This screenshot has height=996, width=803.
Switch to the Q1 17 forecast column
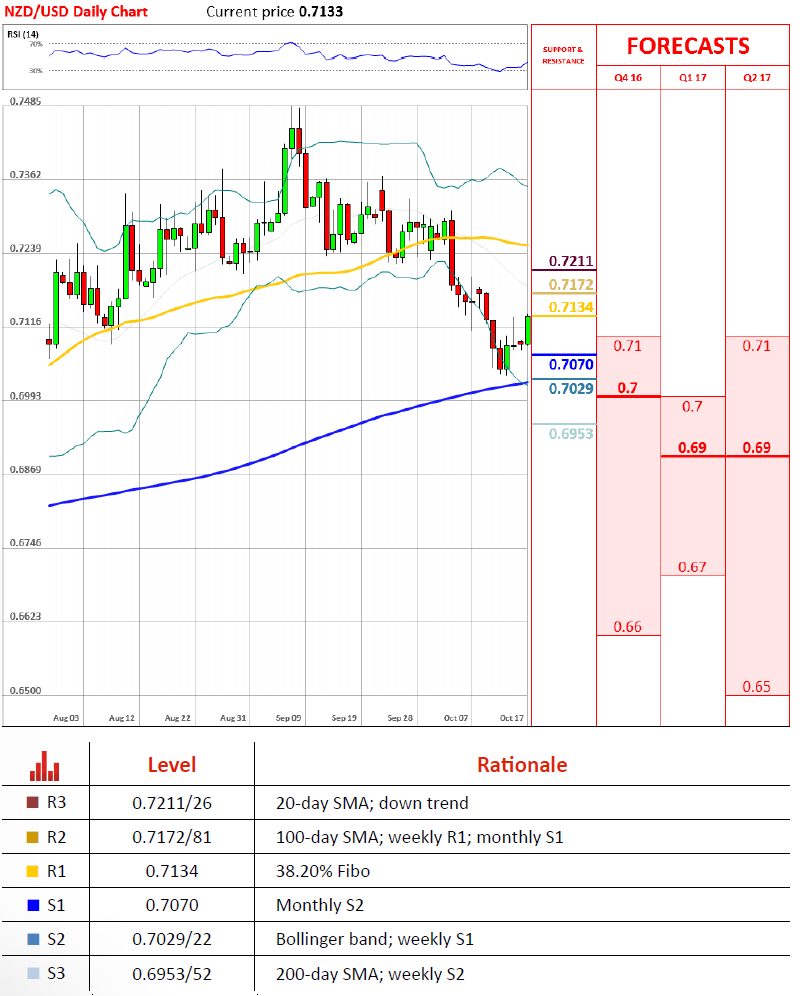pyautogui.click(x=692, y=76)
